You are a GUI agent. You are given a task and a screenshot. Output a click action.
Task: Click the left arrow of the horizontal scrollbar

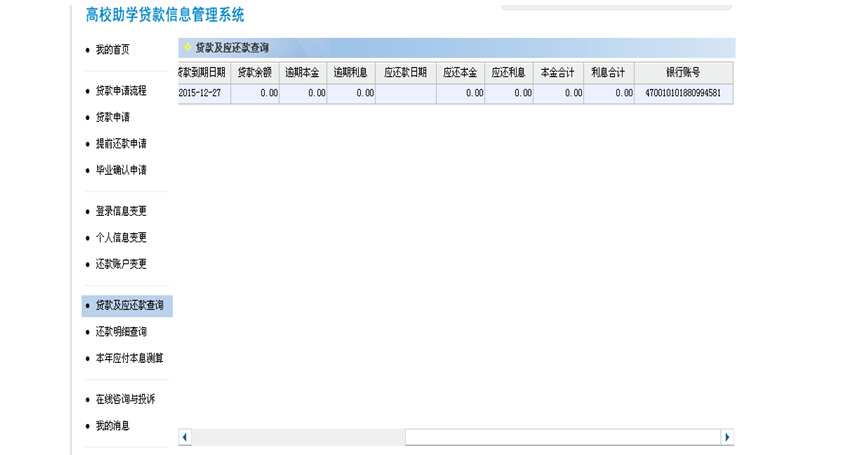click(x=185, y=437)
